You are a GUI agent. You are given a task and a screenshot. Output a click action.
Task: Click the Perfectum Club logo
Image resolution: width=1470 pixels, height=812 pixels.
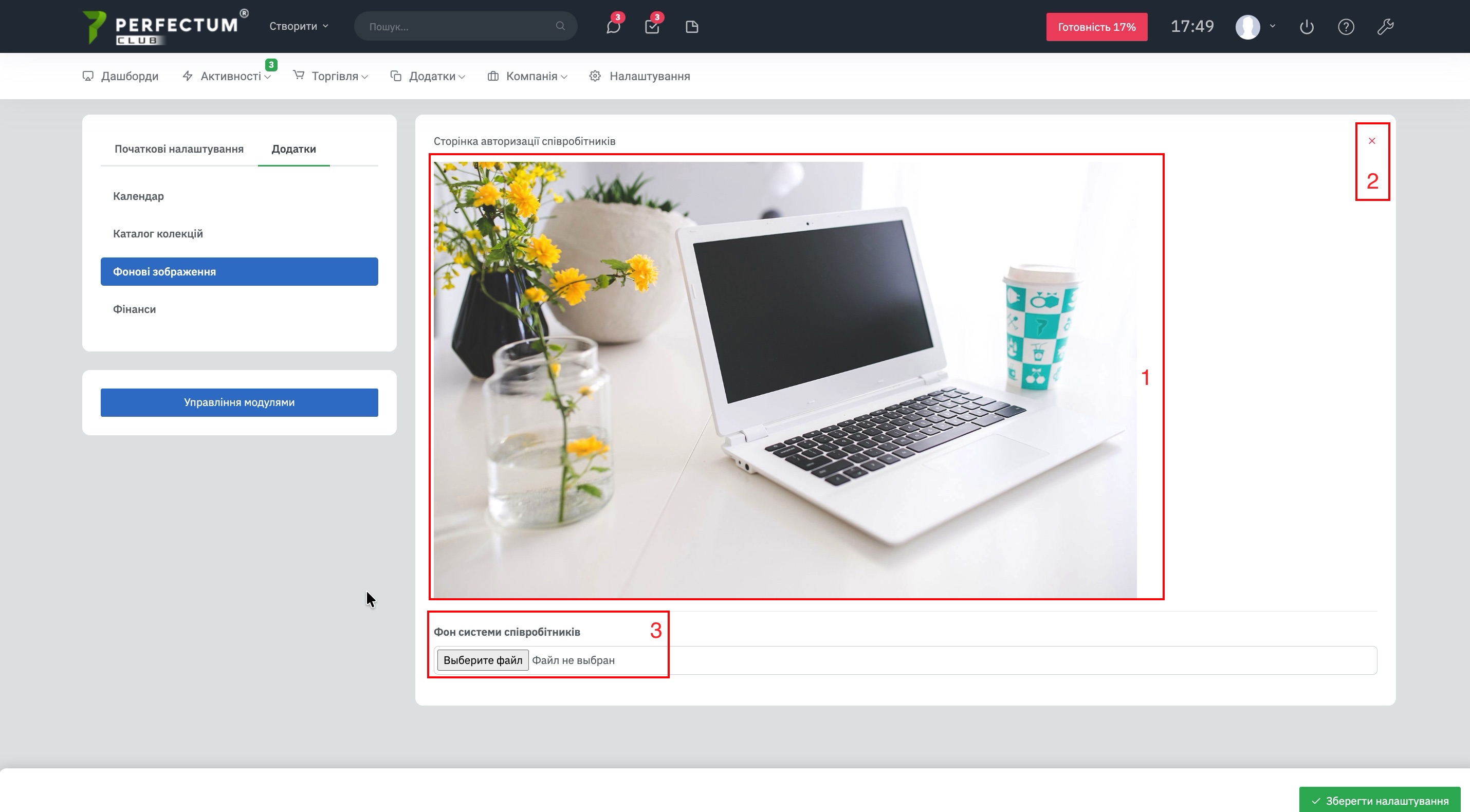point(164,27)
